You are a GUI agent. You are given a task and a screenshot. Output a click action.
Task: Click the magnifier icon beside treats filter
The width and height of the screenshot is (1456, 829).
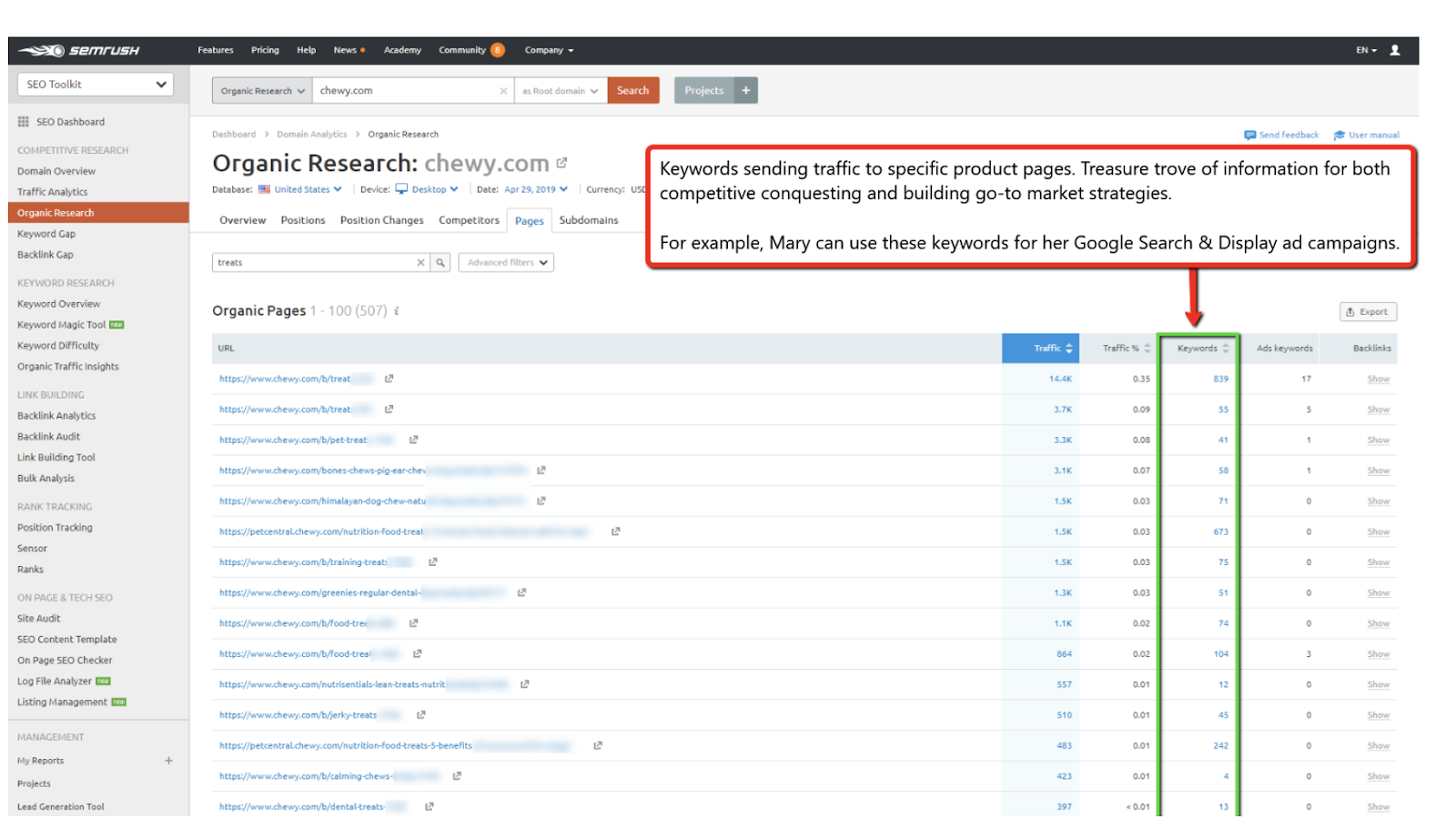[440, 263]
